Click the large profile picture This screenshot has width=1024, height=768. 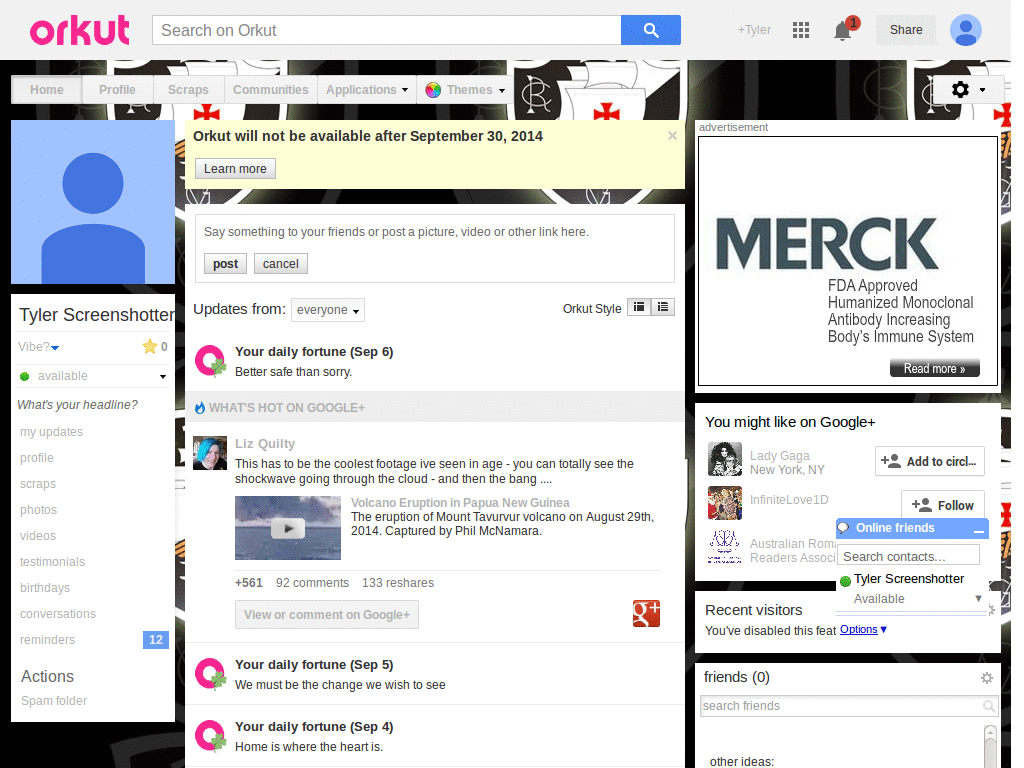click(x=93, y=202)
